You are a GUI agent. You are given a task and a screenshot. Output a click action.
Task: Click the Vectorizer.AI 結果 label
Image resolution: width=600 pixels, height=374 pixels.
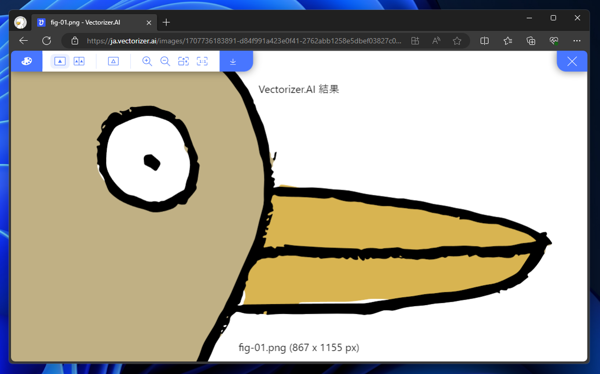(298, 89)
